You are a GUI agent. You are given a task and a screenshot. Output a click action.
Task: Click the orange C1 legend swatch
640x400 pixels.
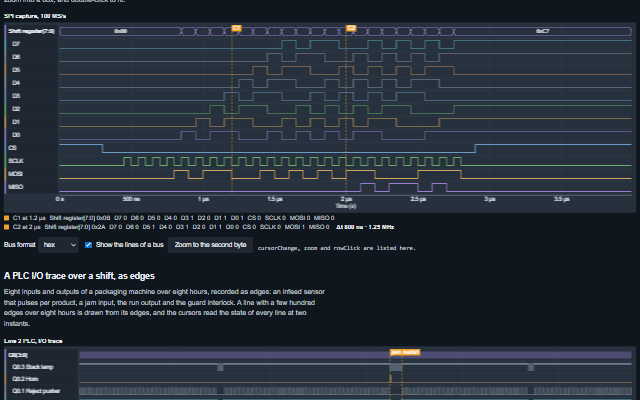tap(6, 218)
